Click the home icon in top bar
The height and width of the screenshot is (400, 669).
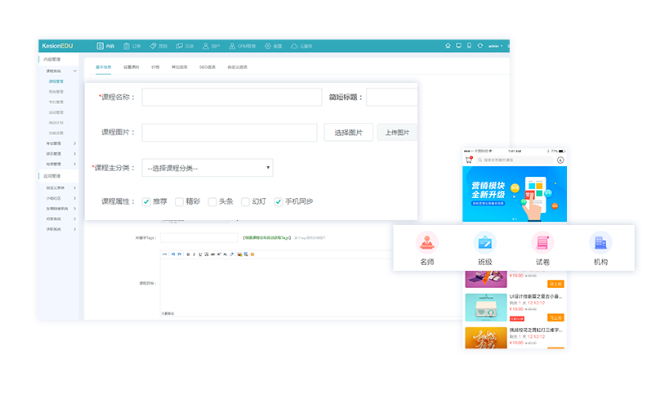[x=448, y=46]
